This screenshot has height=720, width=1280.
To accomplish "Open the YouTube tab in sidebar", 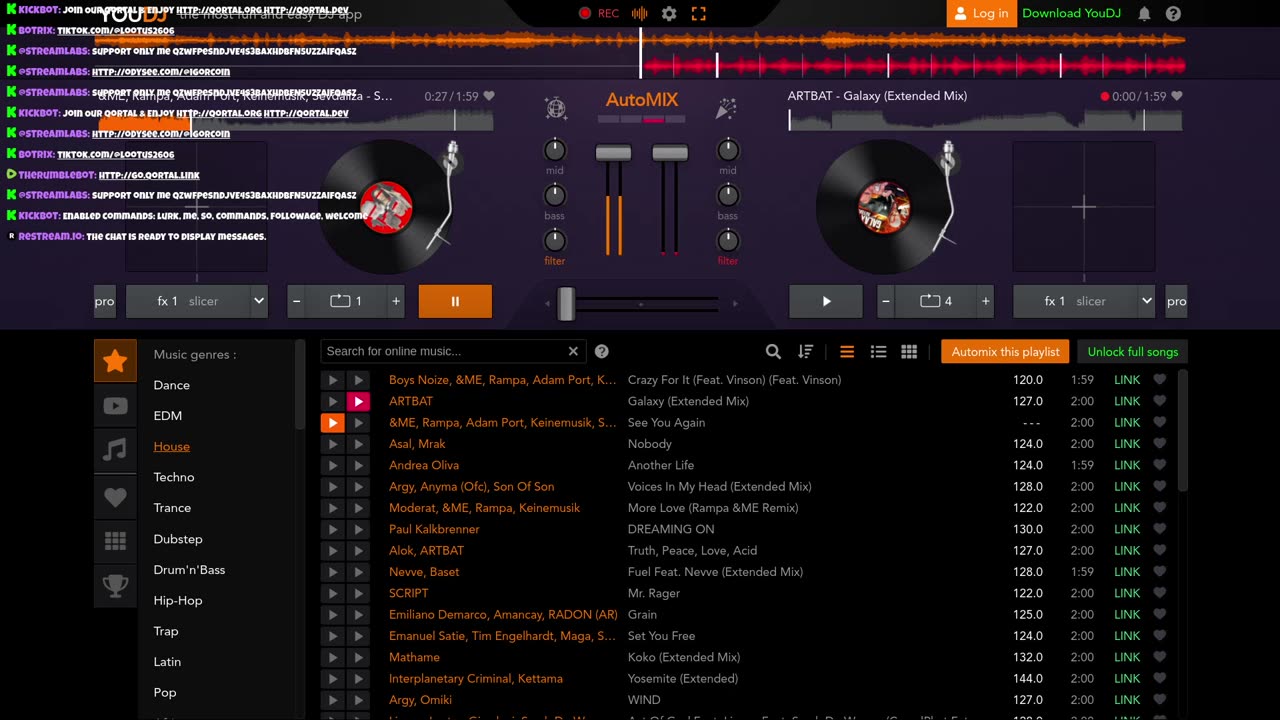I will pos(115,405).
